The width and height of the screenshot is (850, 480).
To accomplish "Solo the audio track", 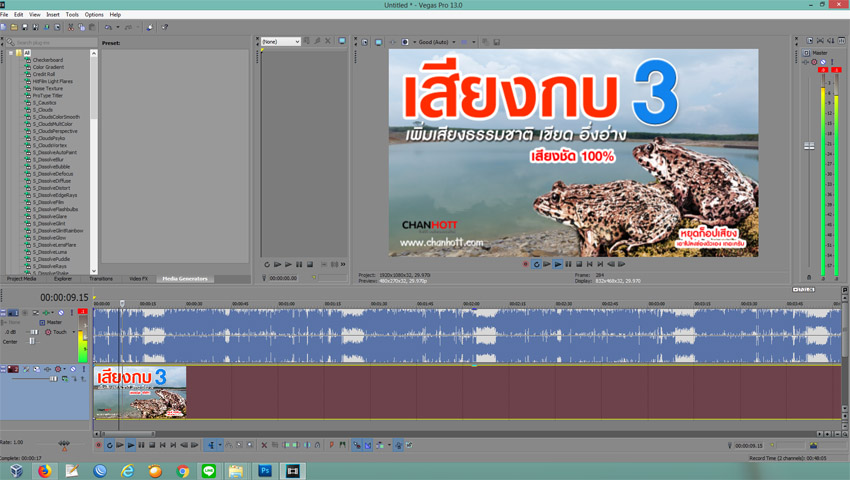I will point(72,313).
